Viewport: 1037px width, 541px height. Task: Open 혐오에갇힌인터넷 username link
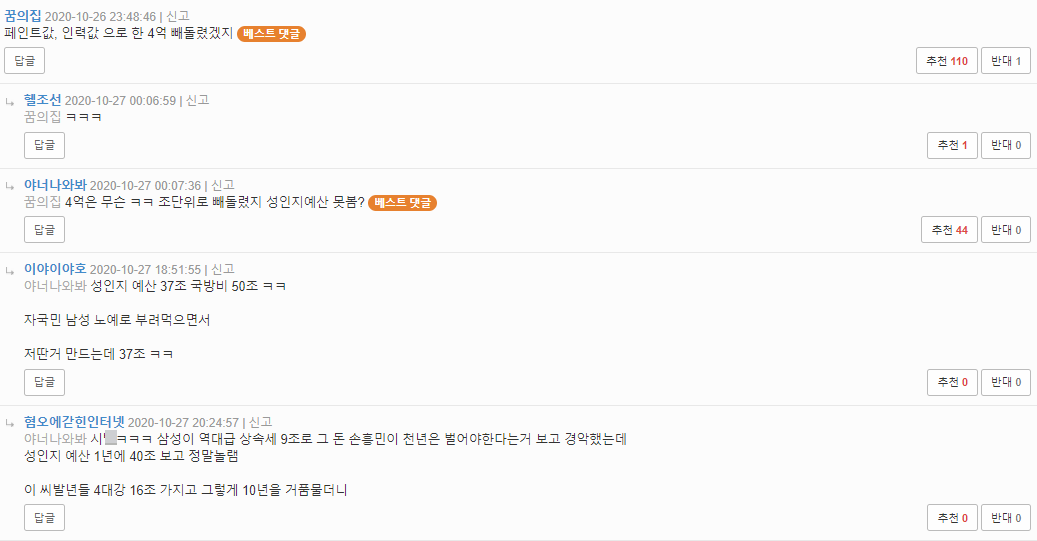(x=74, y=422)
